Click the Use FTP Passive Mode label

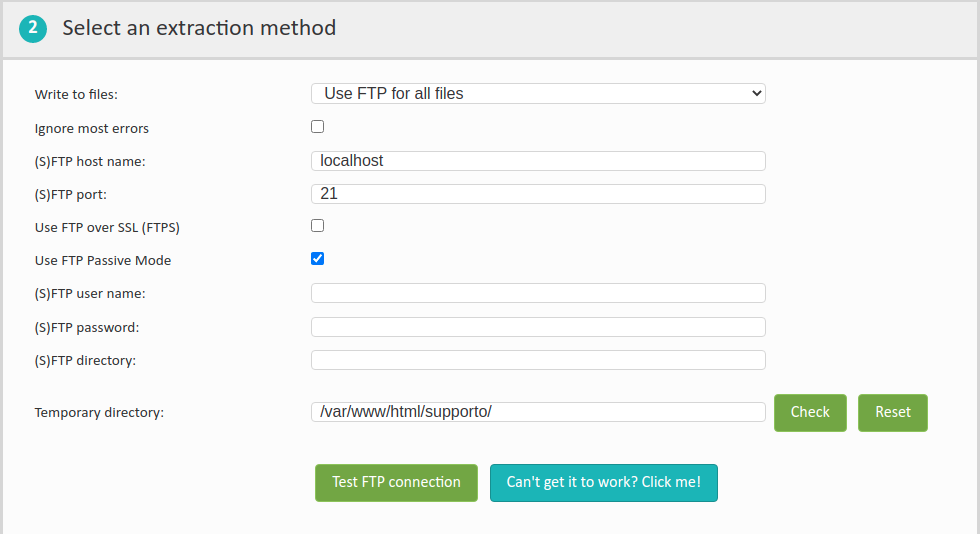[103, 261]
